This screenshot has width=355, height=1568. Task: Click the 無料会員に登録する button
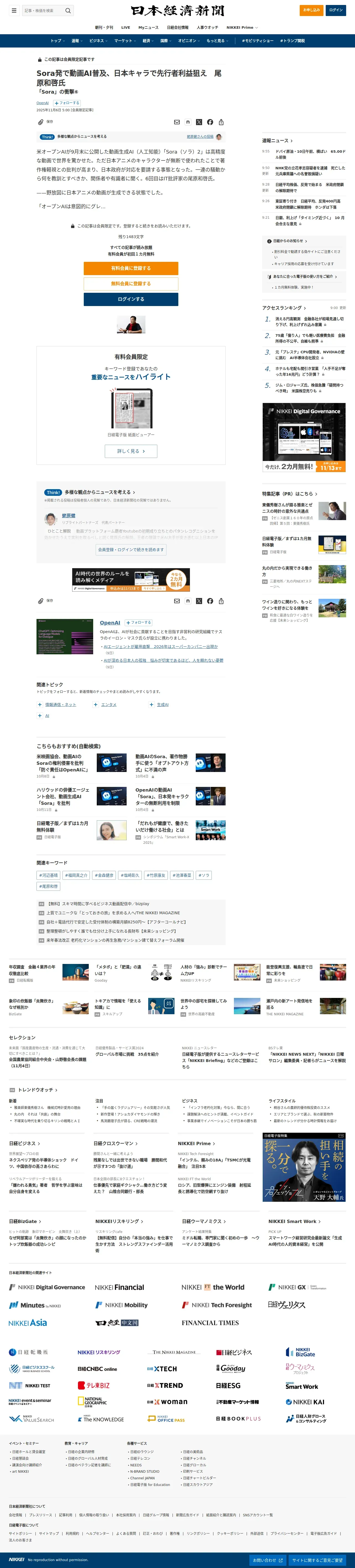click(x=131, y=284)
